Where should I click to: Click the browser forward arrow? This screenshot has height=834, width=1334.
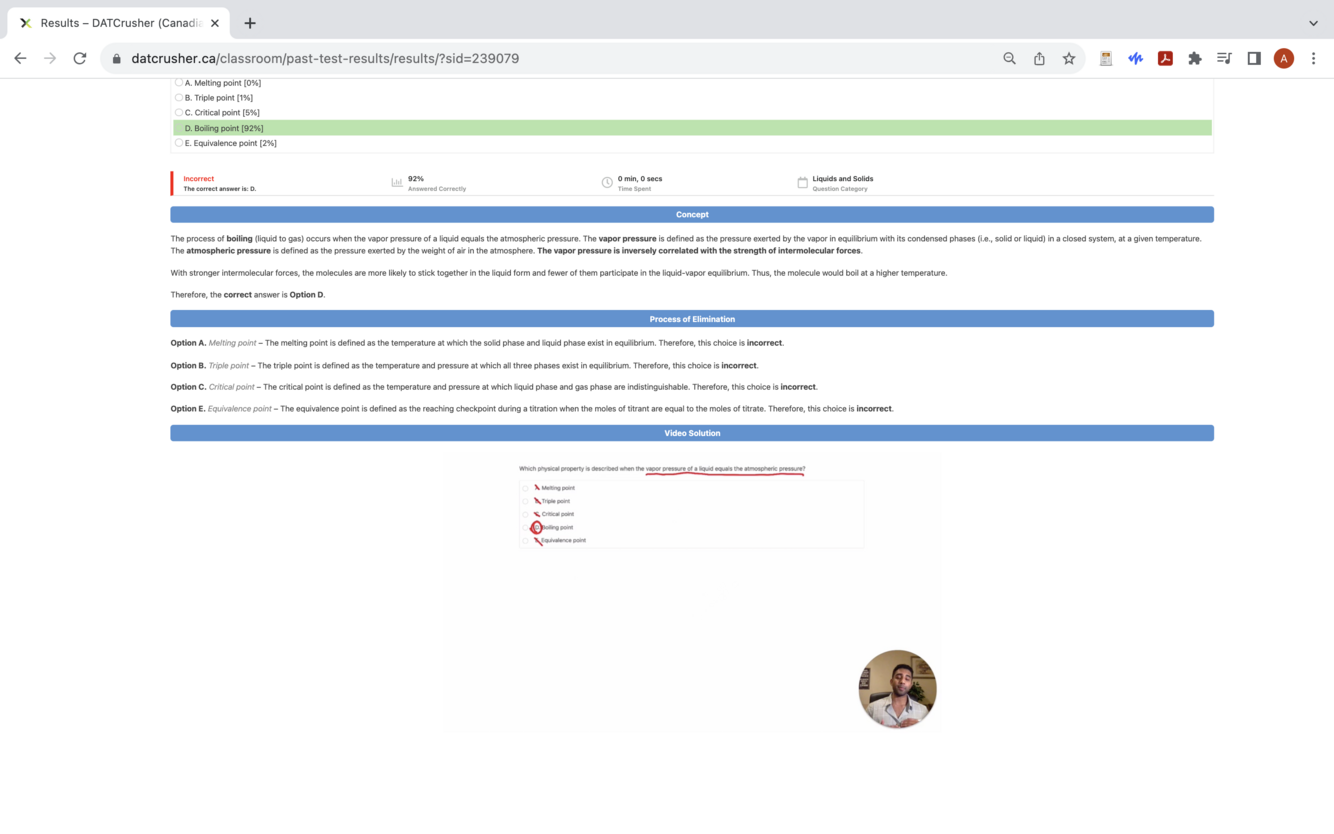click(50, 58)
